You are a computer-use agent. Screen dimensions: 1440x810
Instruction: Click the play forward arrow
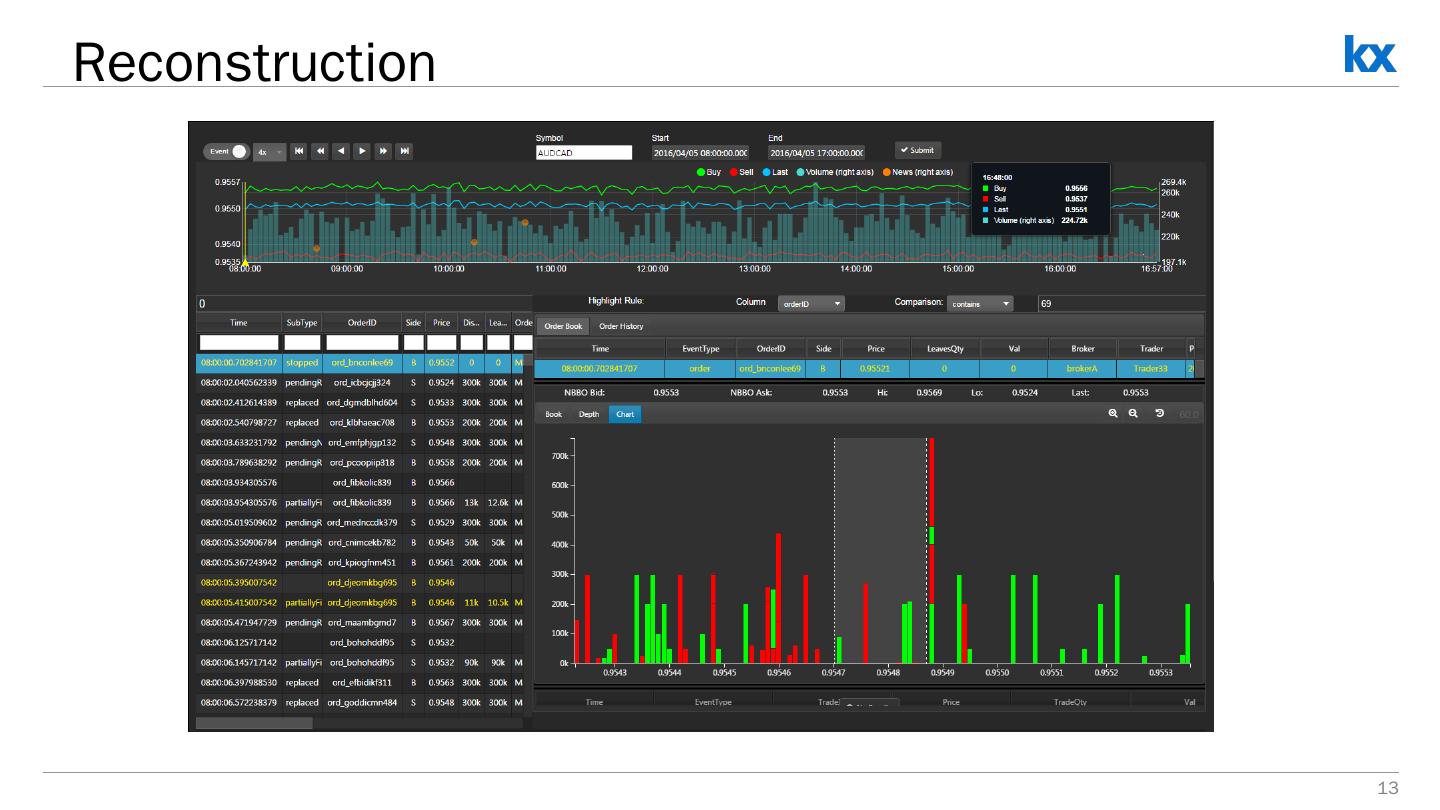[362, 152]
